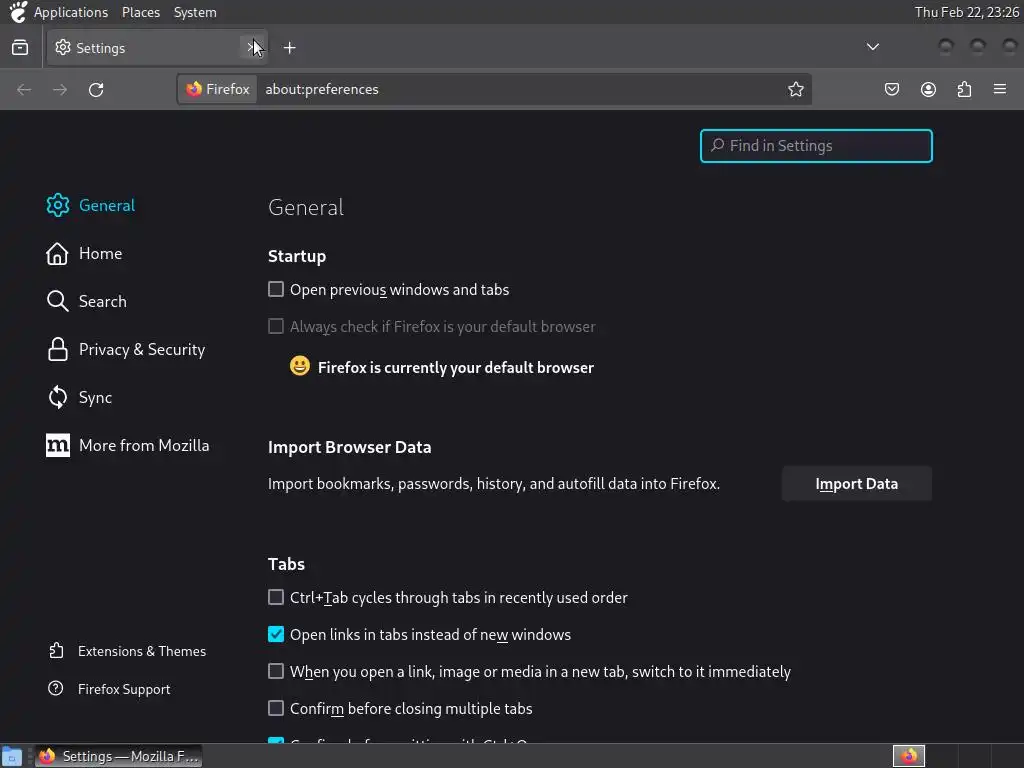
Task: Add a new tab with plus icon
Action: (x=289, y=48)
